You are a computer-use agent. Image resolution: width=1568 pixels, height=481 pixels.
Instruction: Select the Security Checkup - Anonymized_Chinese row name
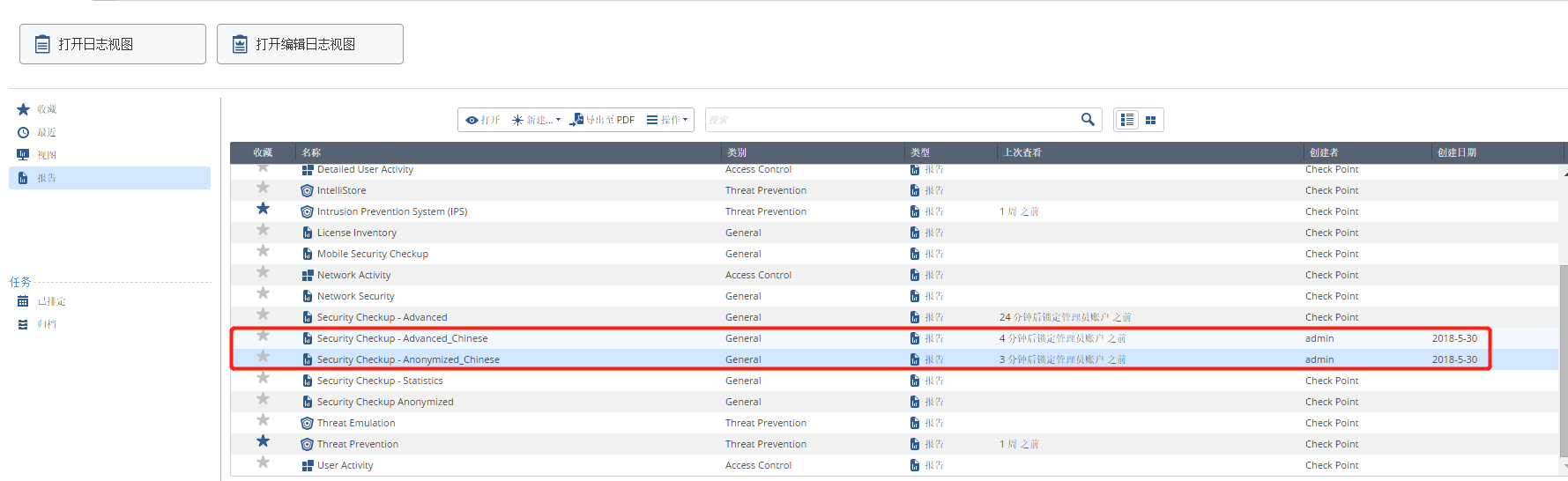(408, 359)
